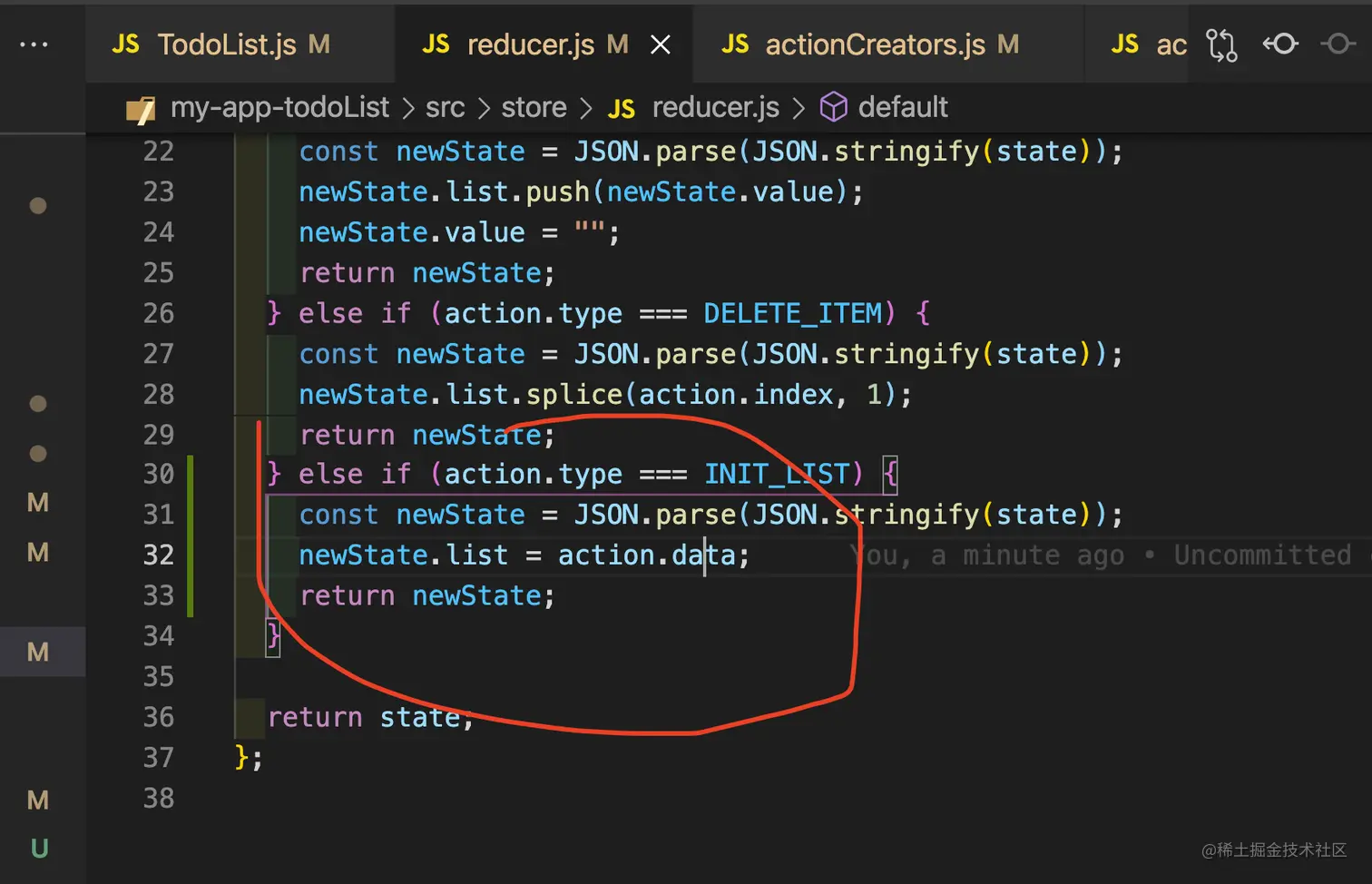The height and width of the screenshot is (884, 1372).
Task: Place cursor on INIT_LIST constant
Action: point(777,474)
